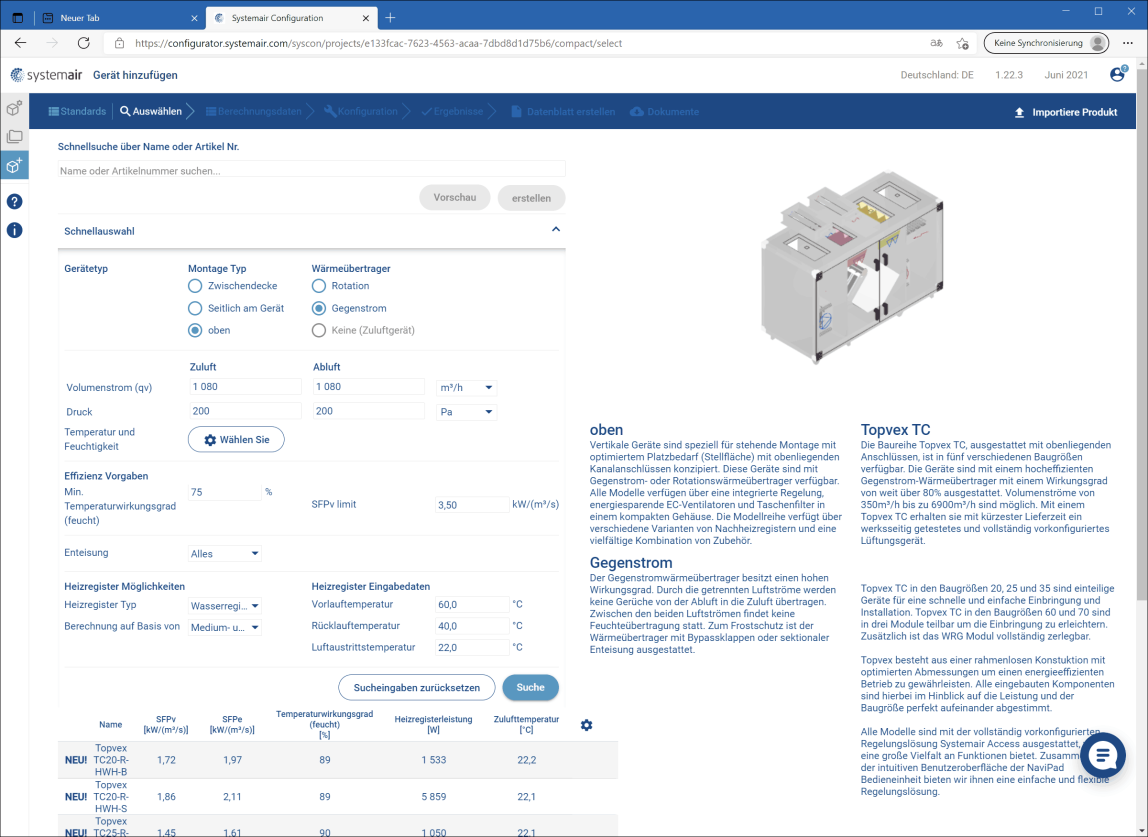Open the help question mark icon
The height and width of the screenshot is (837, 1148).
pos(14,201)
